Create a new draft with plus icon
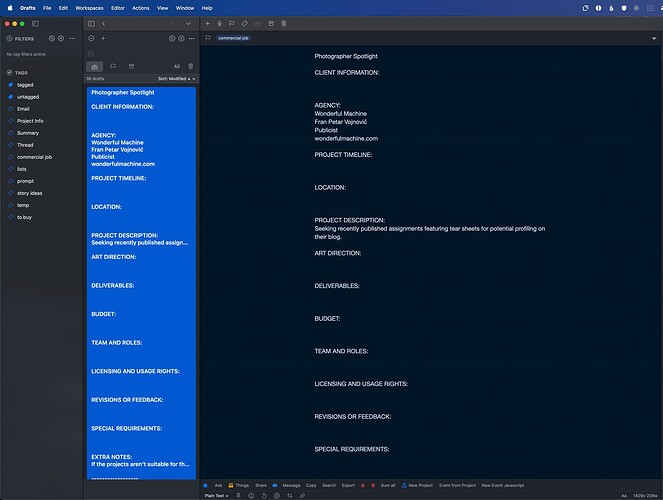 (208, 24)
